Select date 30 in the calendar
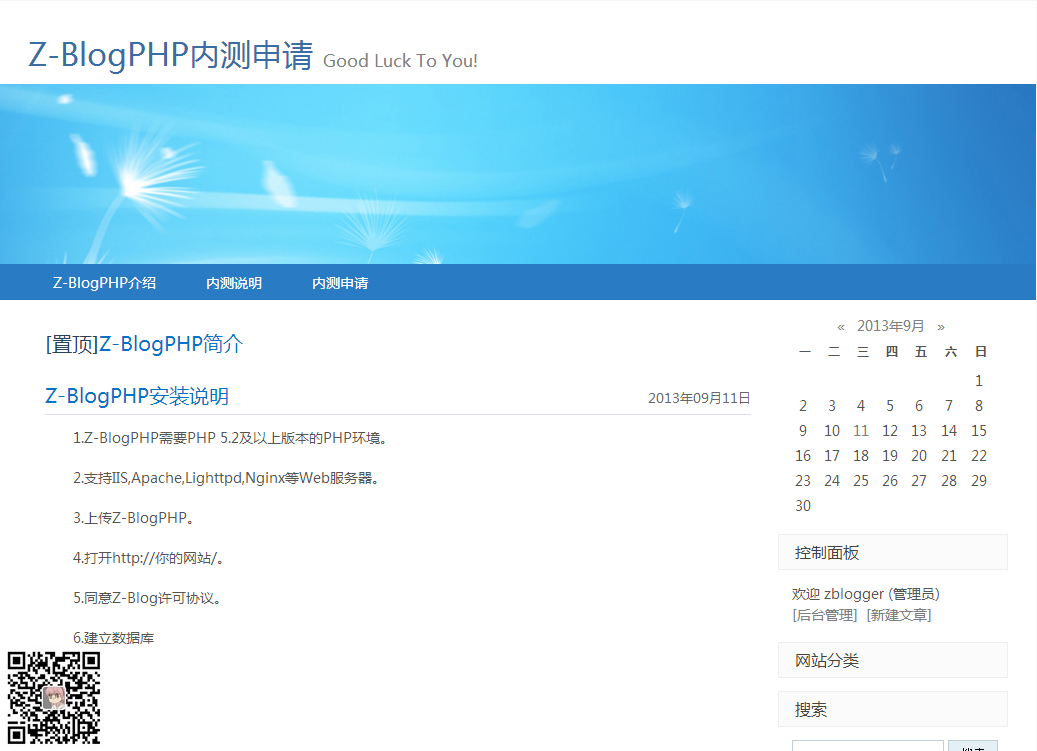This screenshot has width=1037, height=751. tap(803, 505)
